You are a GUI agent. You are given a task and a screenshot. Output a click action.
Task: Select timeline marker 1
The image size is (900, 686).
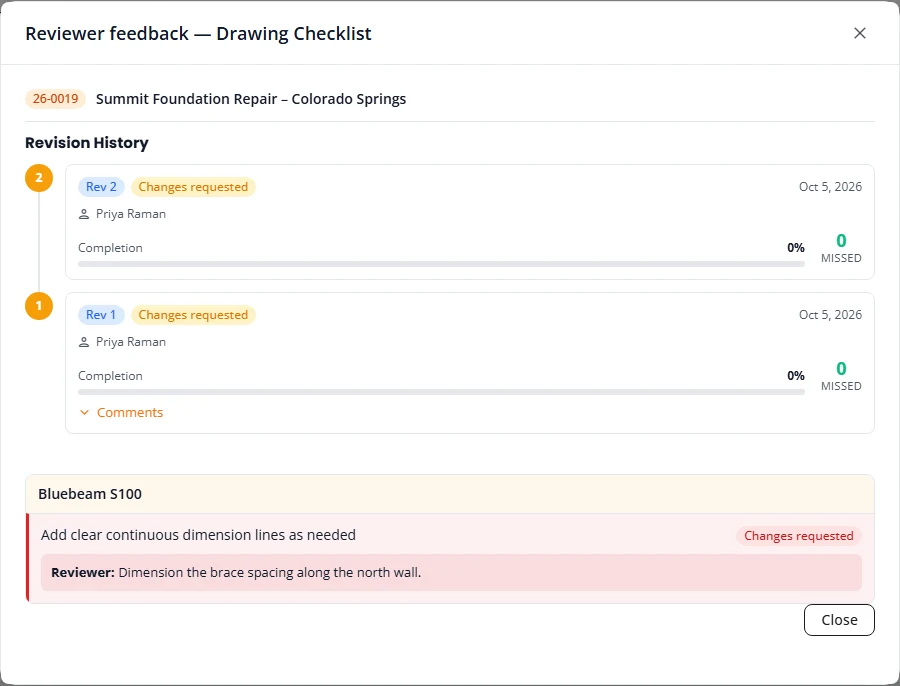click(39, 306)
